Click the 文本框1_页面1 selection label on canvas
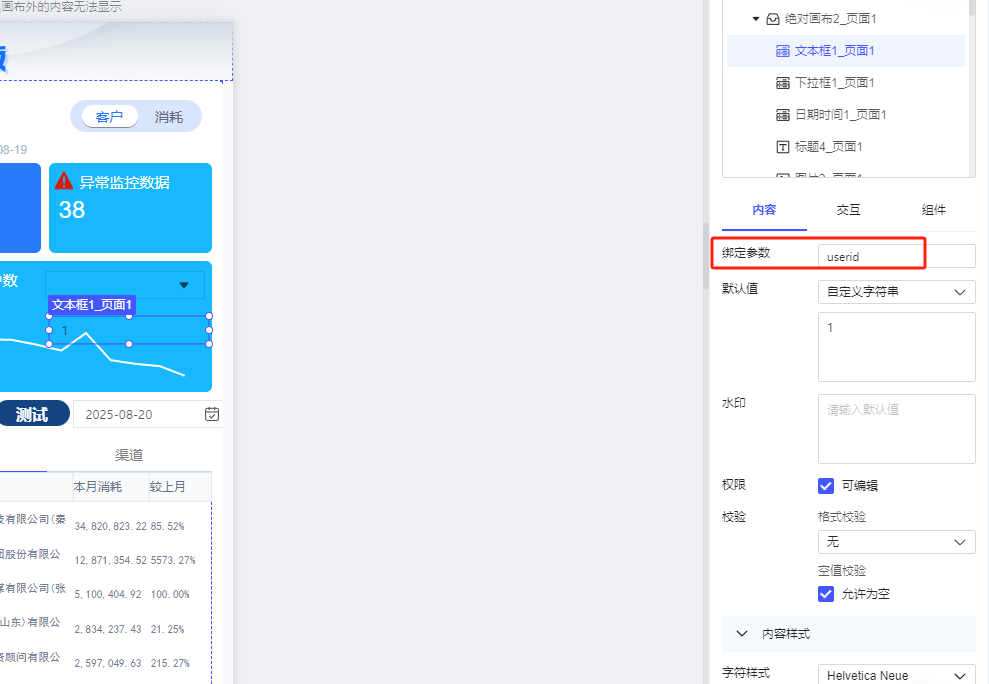 92,305
